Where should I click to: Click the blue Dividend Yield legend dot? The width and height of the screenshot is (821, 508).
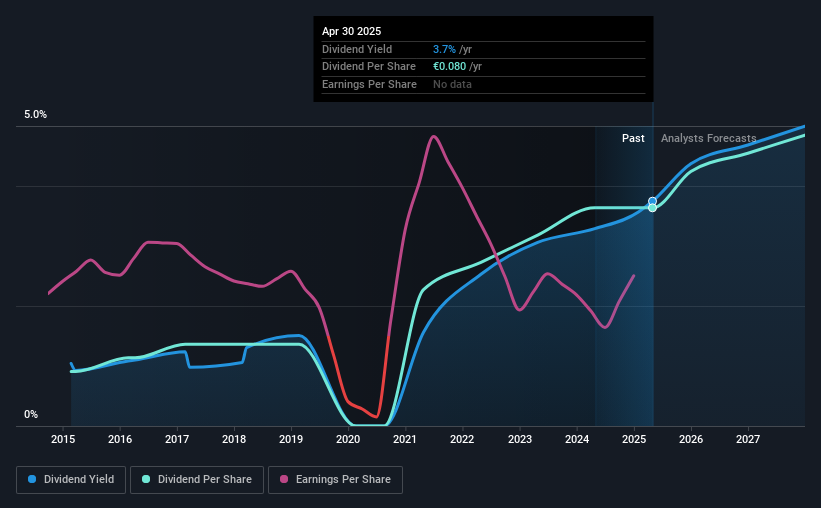pos(32,479)
